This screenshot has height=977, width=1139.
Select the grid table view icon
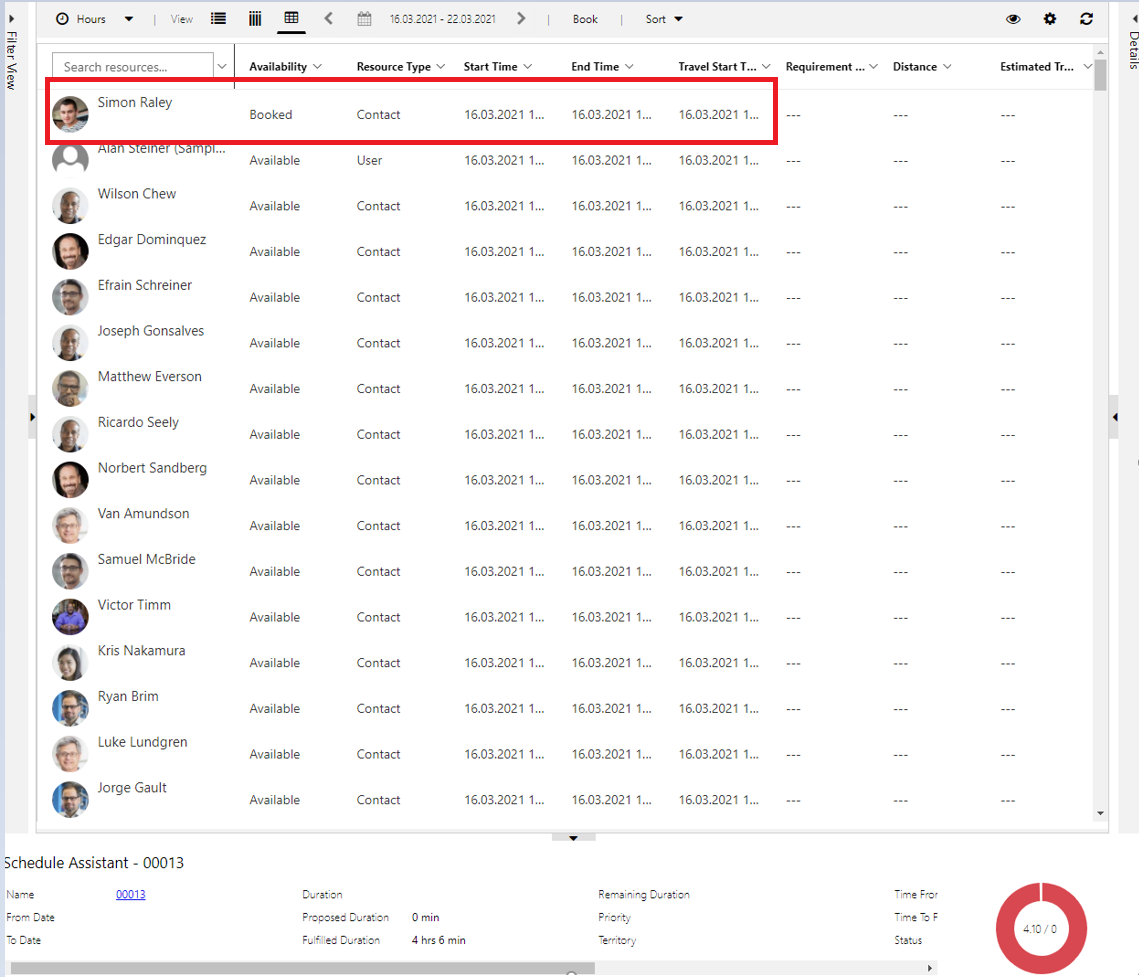(x=291, y=18)
